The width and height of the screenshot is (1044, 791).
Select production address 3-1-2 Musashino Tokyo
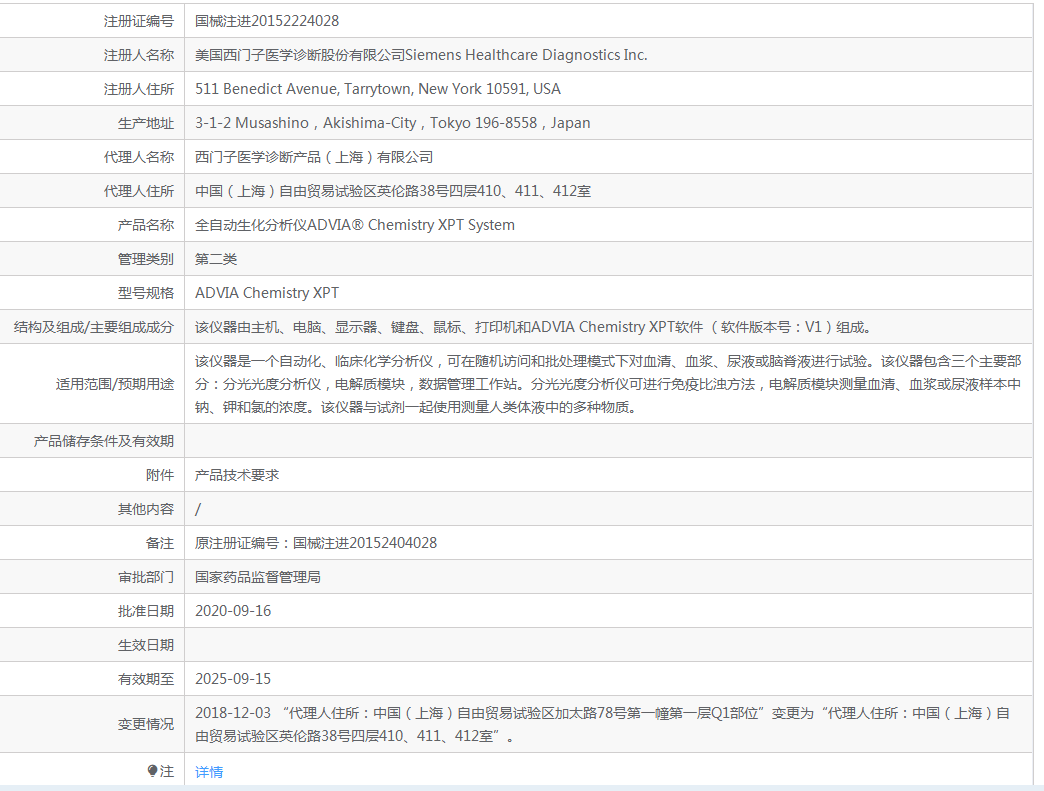point(393,123)
